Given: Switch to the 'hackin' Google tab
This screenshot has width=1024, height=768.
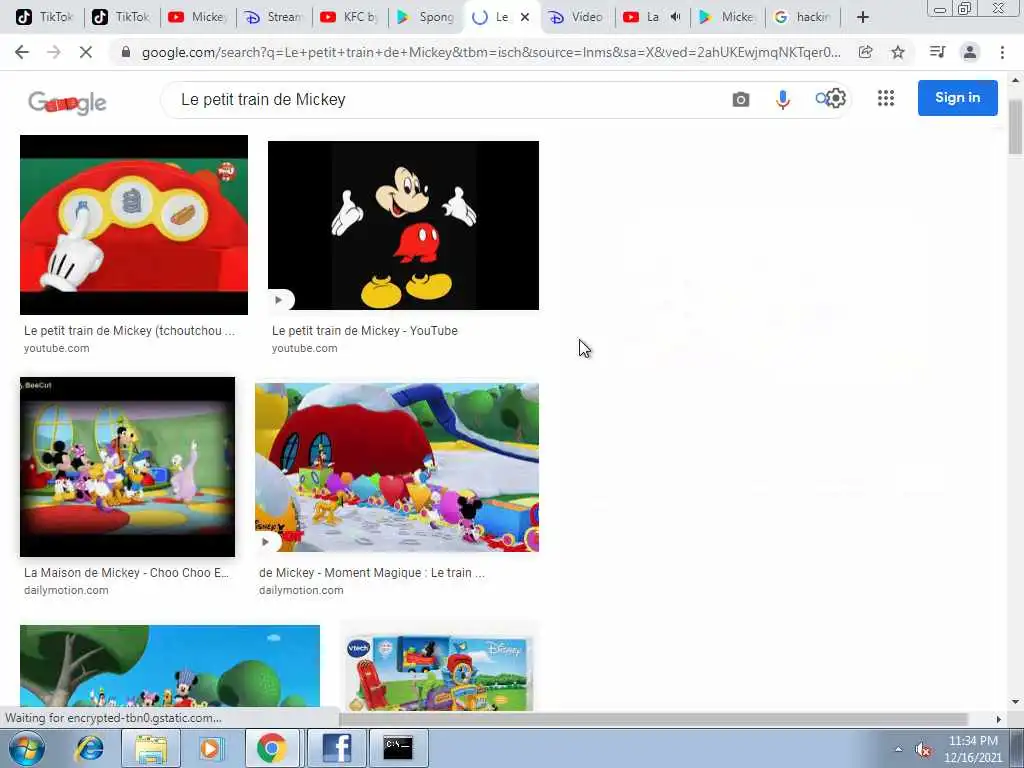Looking at the screenshot, I should (803, 17).
